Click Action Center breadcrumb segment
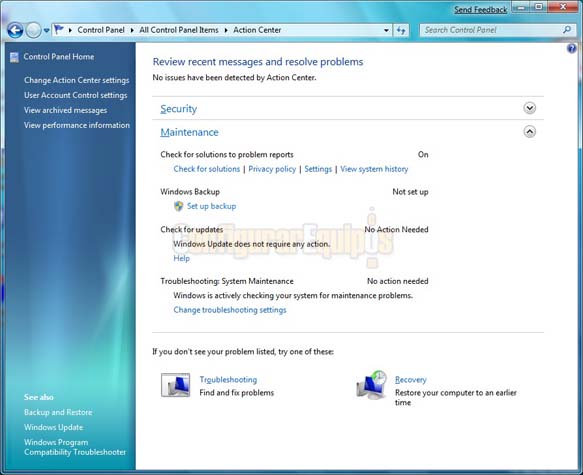The height and width of the screenshot is (475, 583). 257,30
